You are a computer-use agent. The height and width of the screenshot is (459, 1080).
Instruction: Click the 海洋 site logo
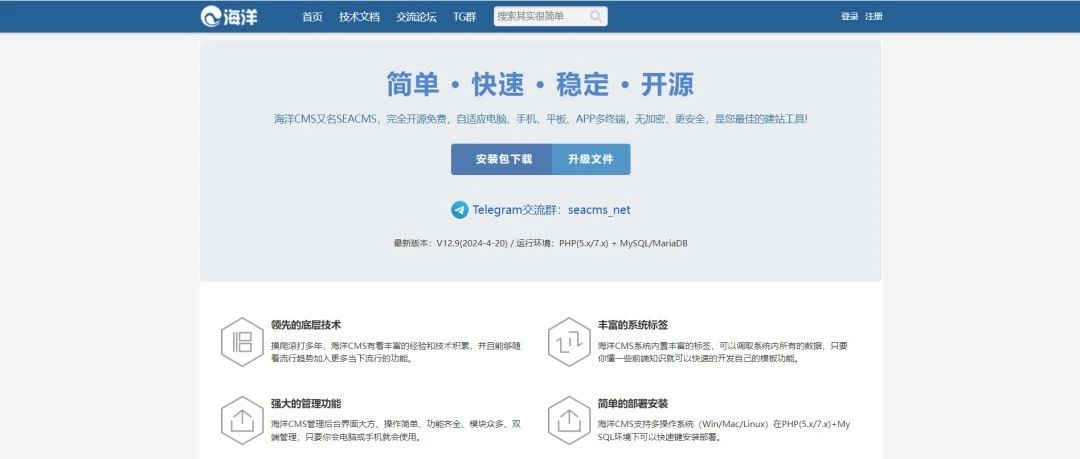[x=229, y=17]
